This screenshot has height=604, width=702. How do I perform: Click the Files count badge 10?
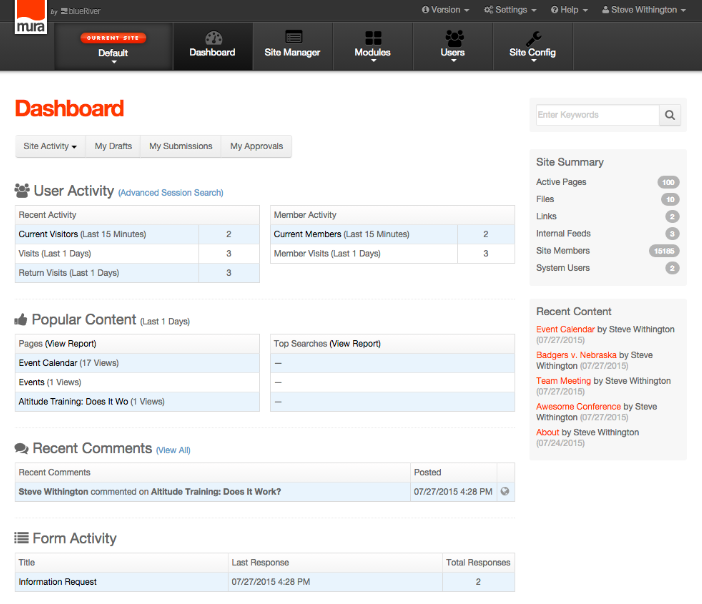coord(670,199)
